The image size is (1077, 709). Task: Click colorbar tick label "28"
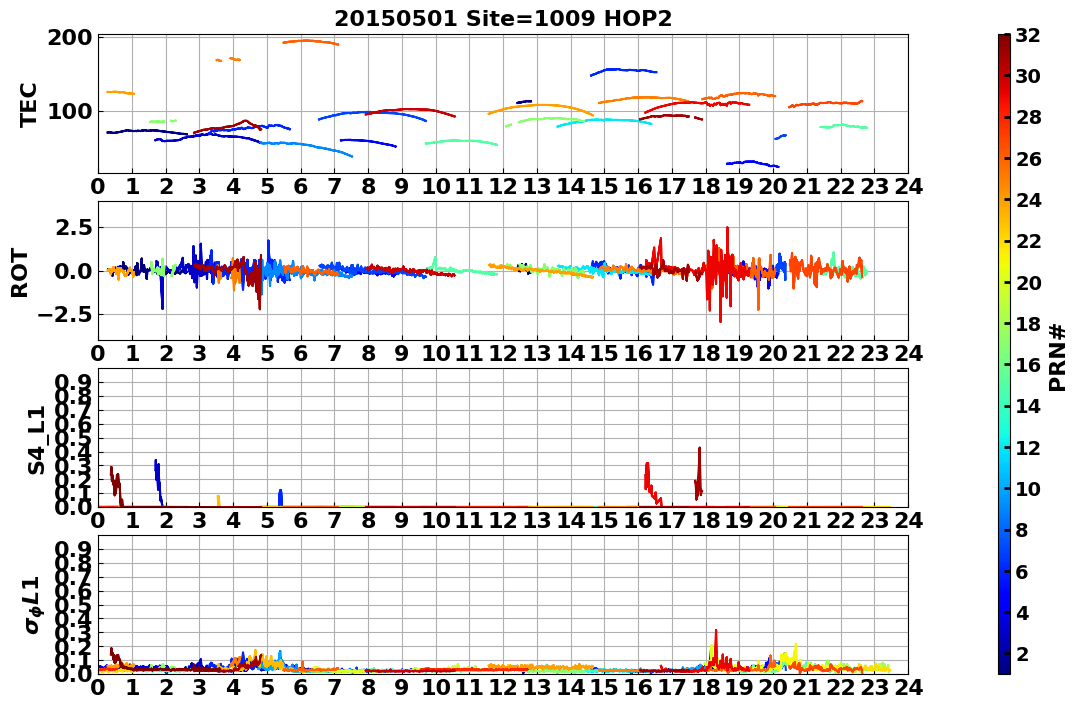1028,117
